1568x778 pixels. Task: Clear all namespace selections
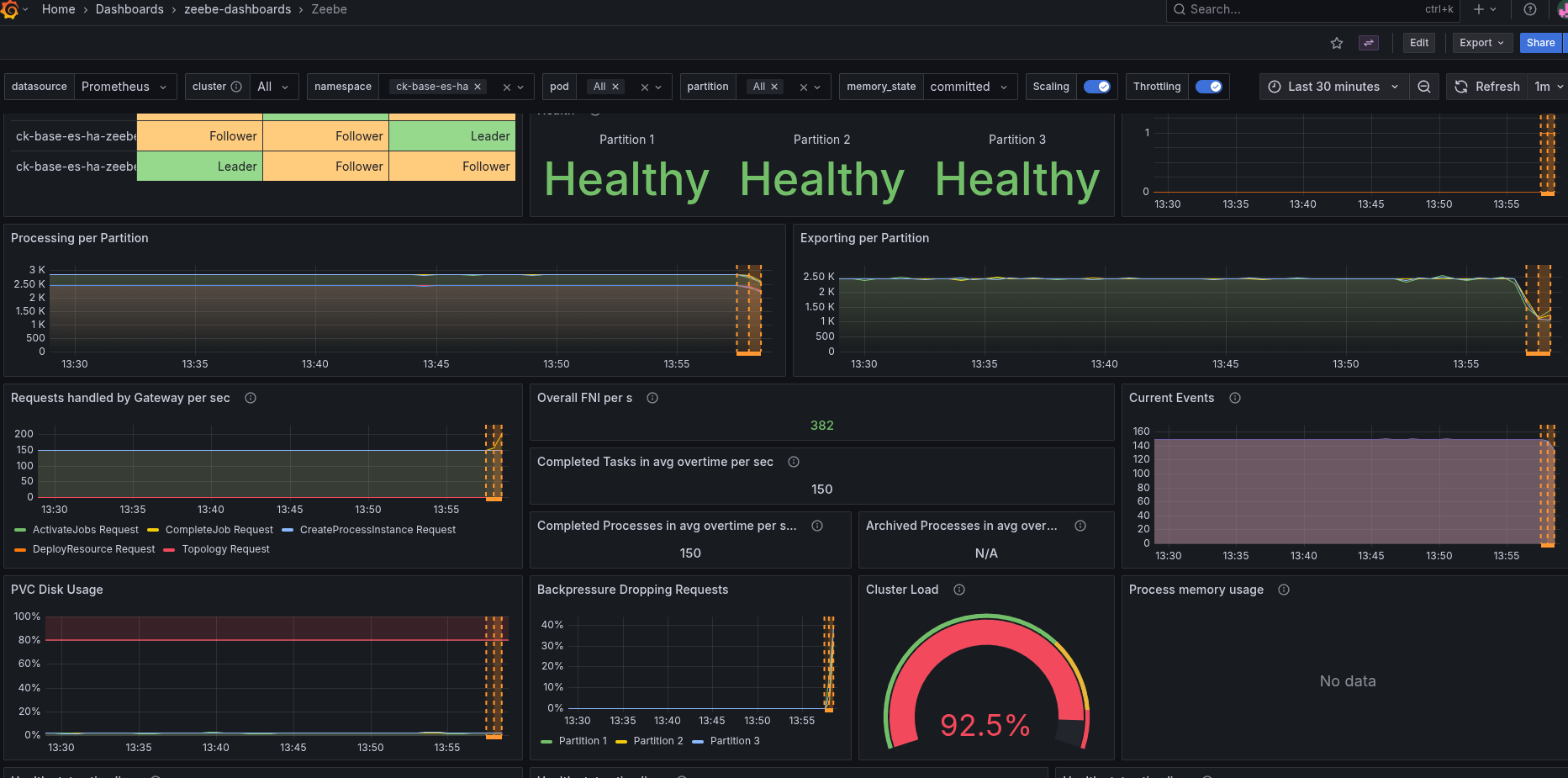pyautogui.click(x=507, y=87)
